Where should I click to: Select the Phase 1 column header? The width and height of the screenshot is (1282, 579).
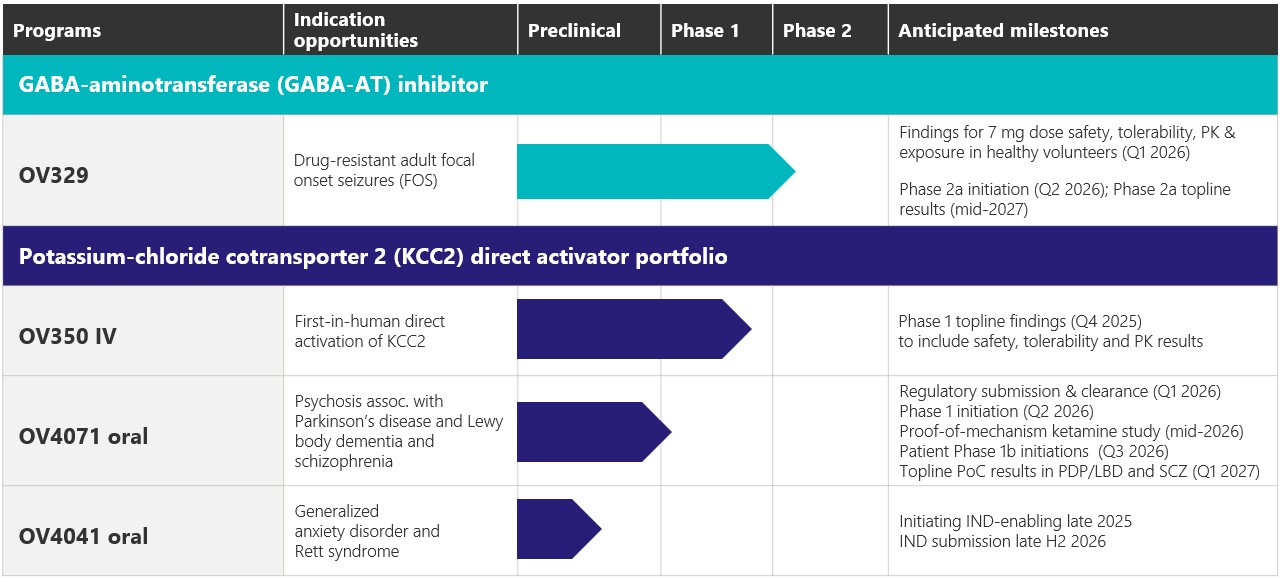705,30
